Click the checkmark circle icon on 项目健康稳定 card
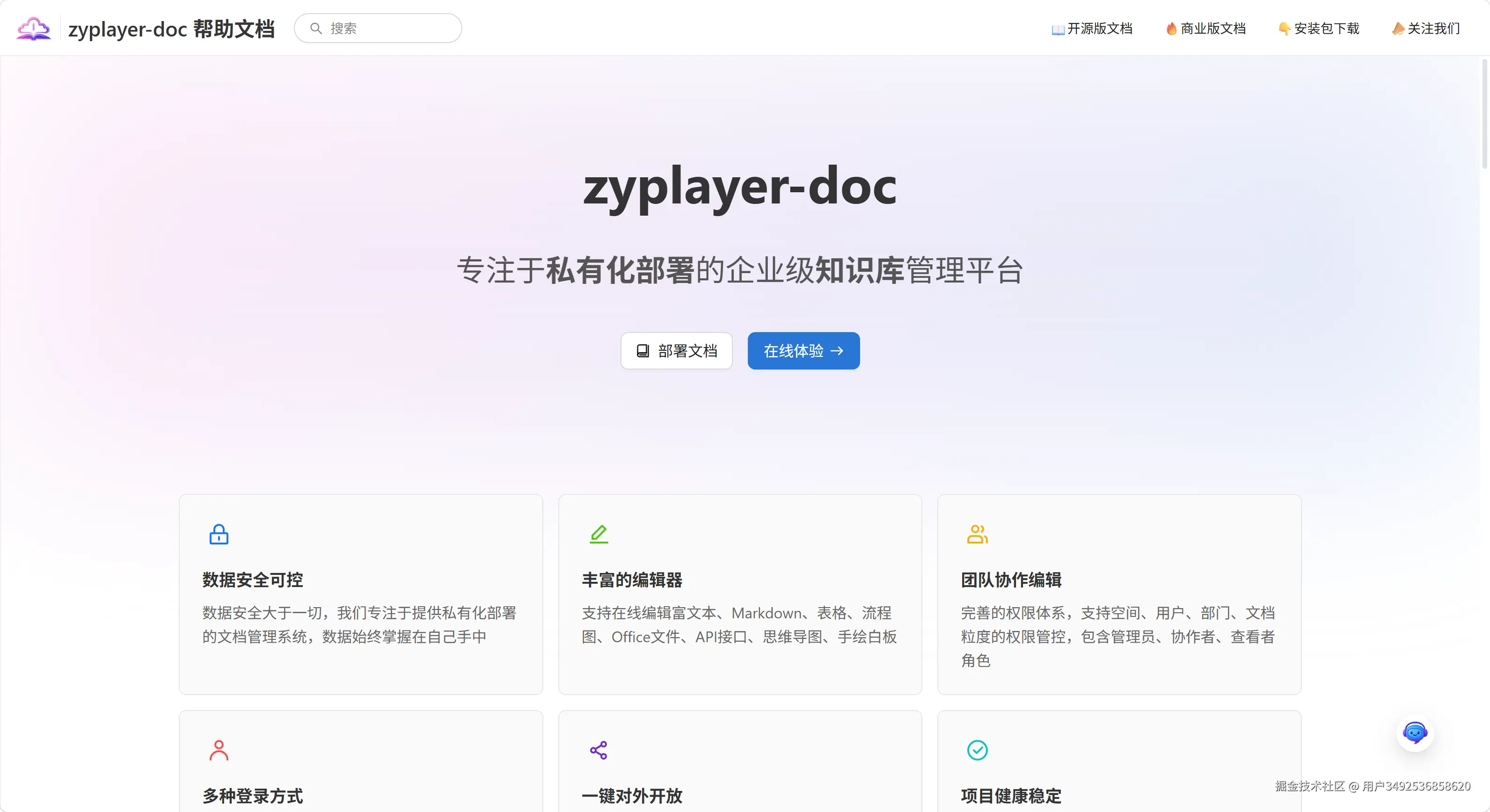This screenshot has width=1490, height=812. [978, 750]
